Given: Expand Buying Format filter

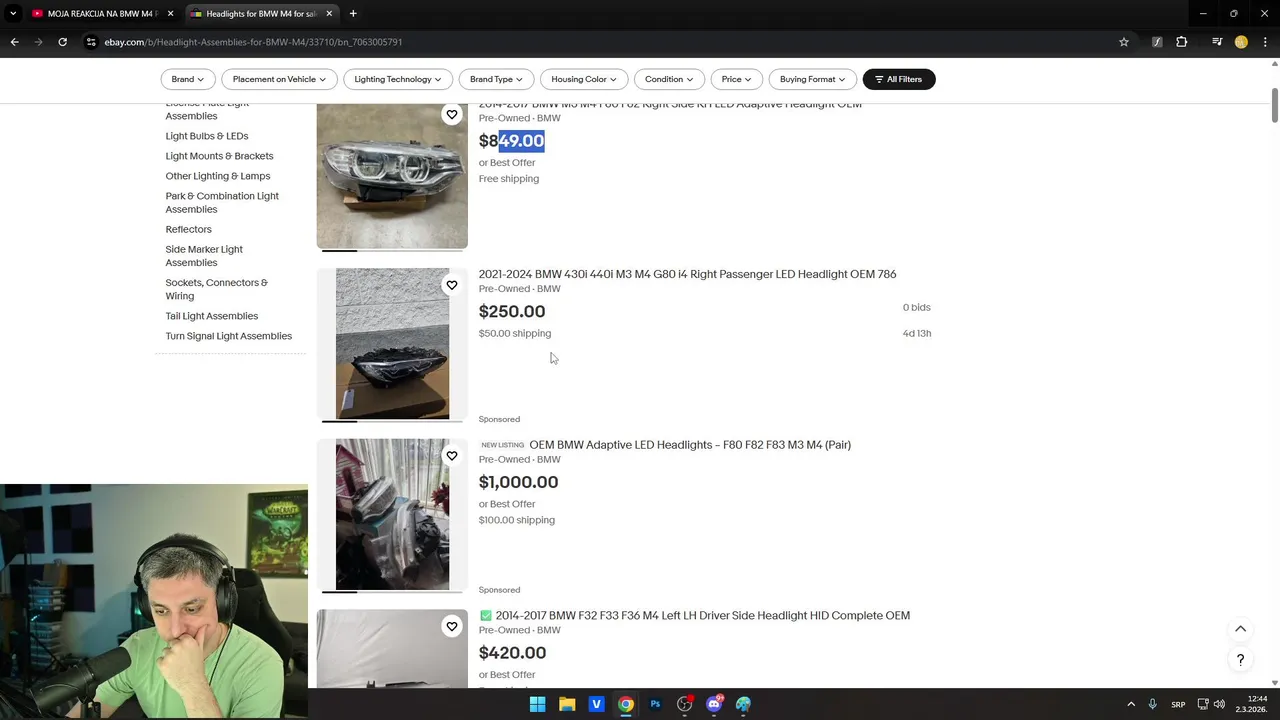Looking at the screenshot, I should 812,79.
